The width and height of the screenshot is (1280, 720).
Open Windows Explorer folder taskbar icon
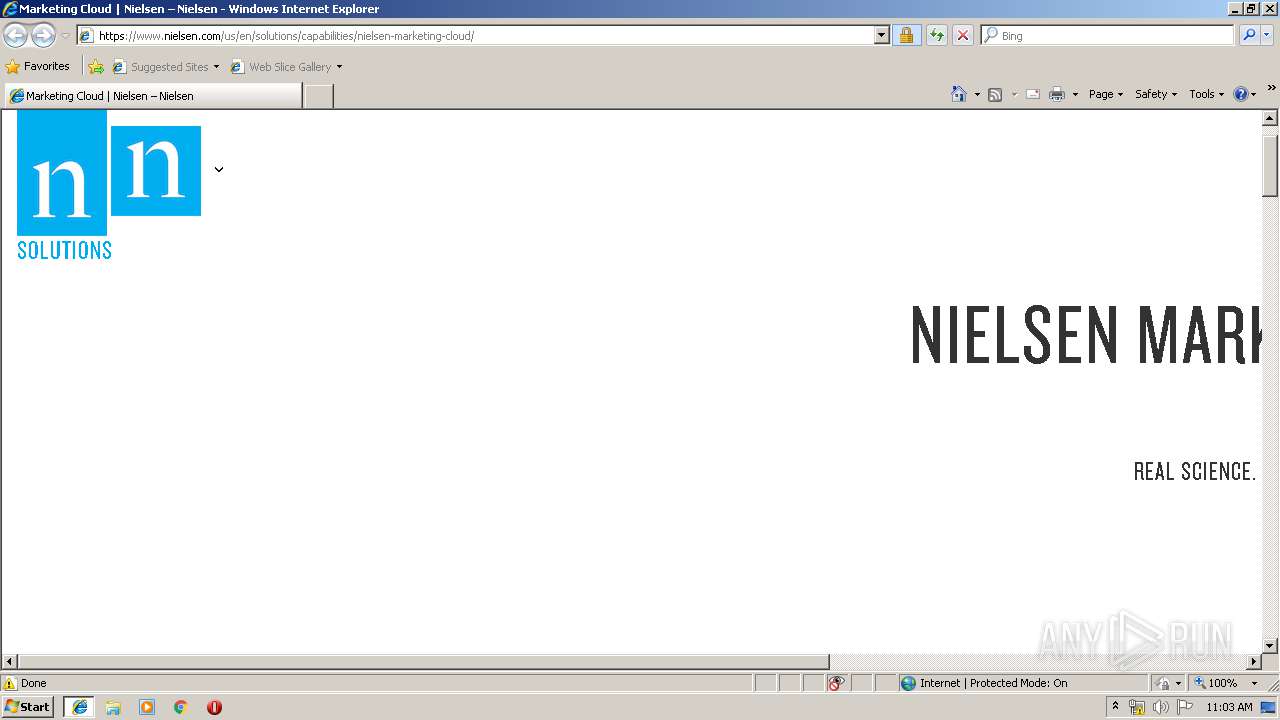point(113,707)
